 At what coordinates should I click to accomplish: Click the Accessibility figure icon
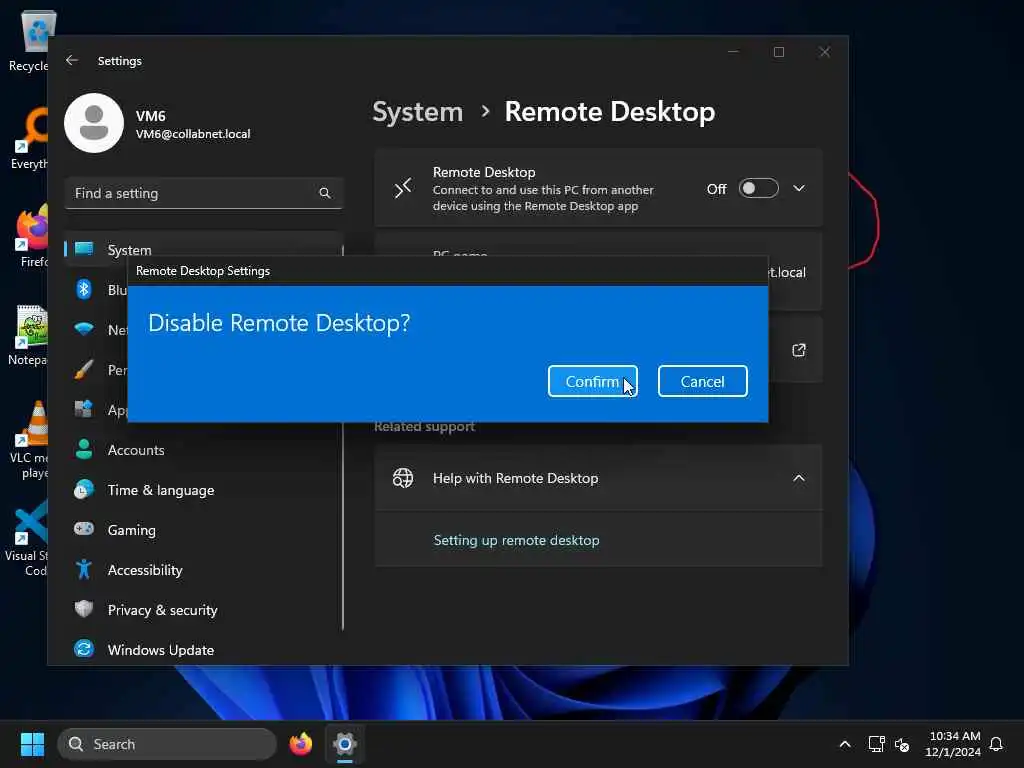[x=84, y=569]
